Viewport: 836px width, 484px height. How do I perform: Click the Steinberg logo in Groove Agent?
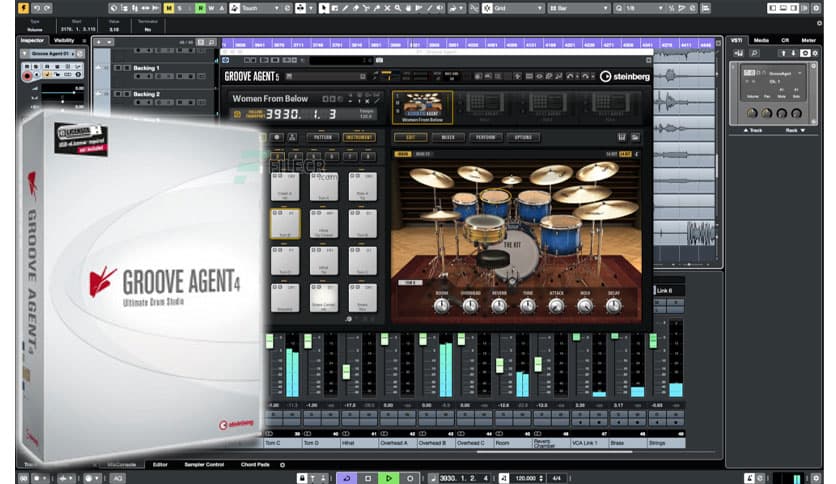point(624,77)
